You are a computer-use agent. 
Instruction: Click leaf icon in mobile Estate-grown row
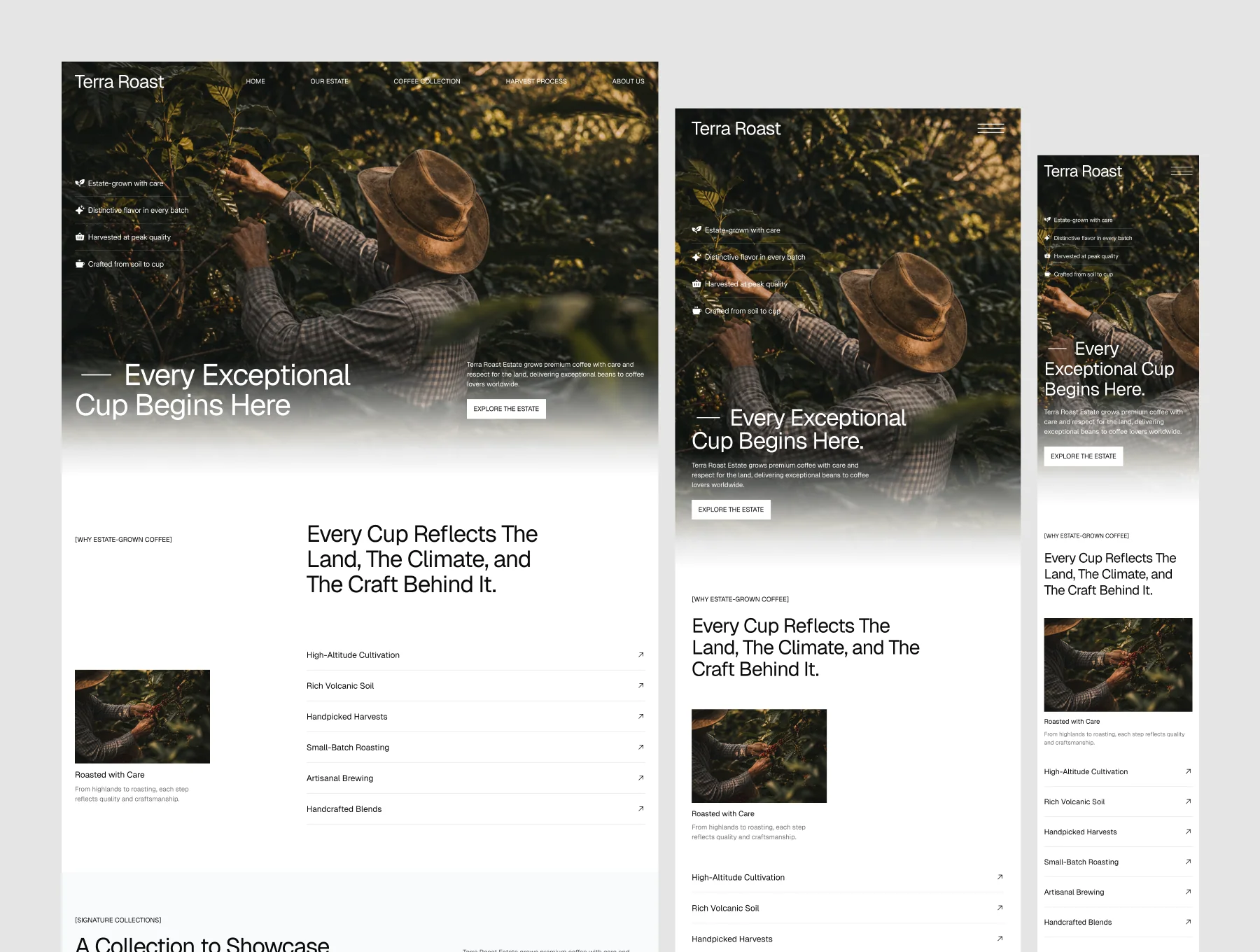click(x=1047, y=220)
